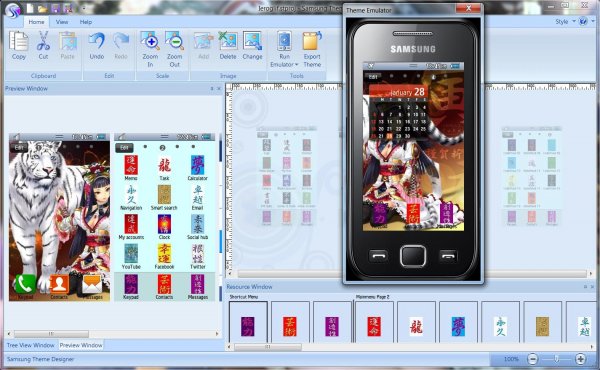Click green Keypad phone icon on tiger screen
Screen dimensions: 600x370
(x=25, y=284)
